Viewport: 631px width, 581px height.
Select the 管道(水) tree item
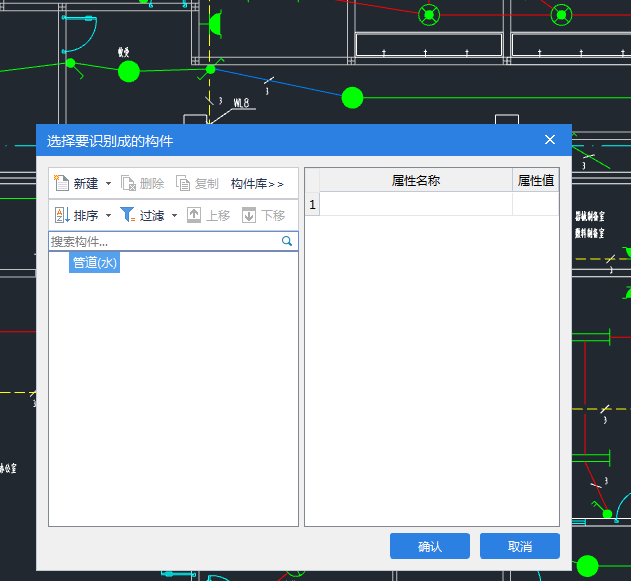click(95, 263)
